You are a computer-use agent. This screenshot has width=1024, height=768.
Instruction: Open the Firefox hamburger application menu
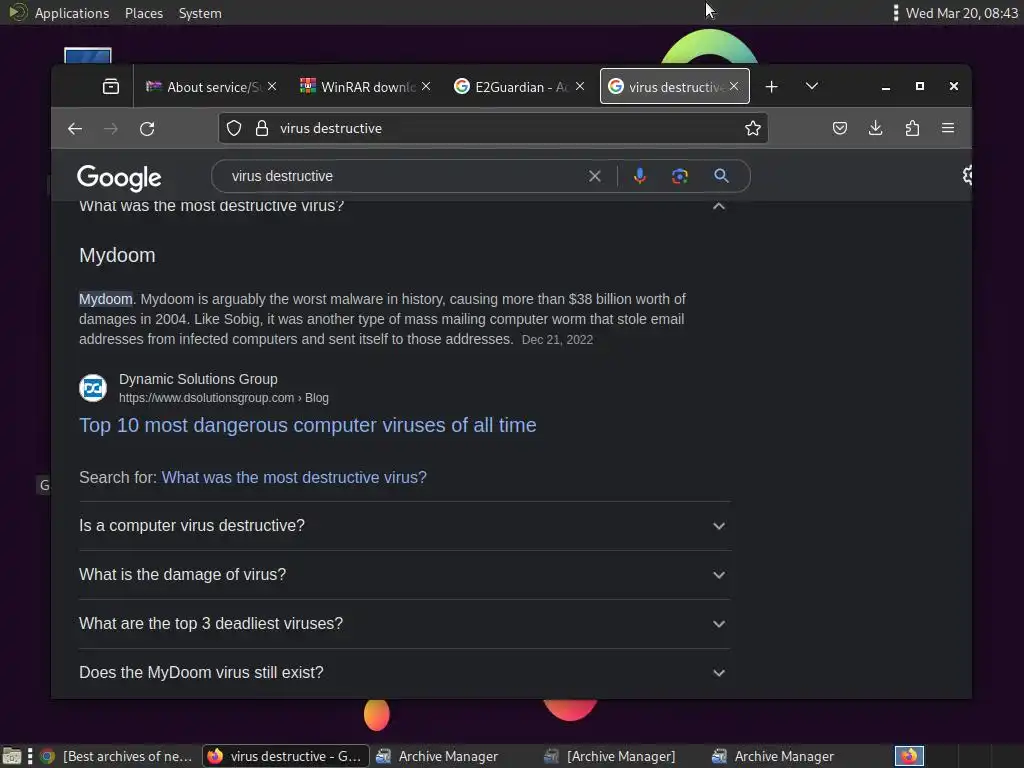[x=948, y=129]
